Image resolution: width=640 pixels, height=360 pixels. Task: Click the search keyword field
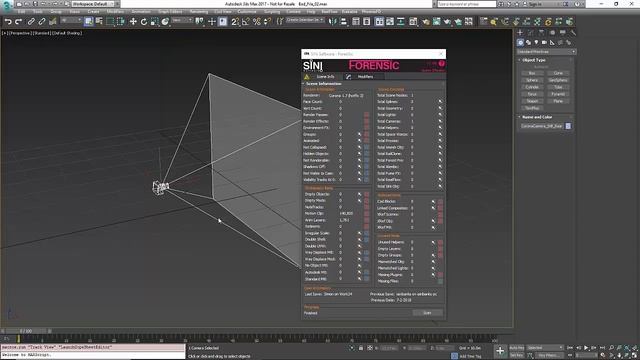click(467, 4)
